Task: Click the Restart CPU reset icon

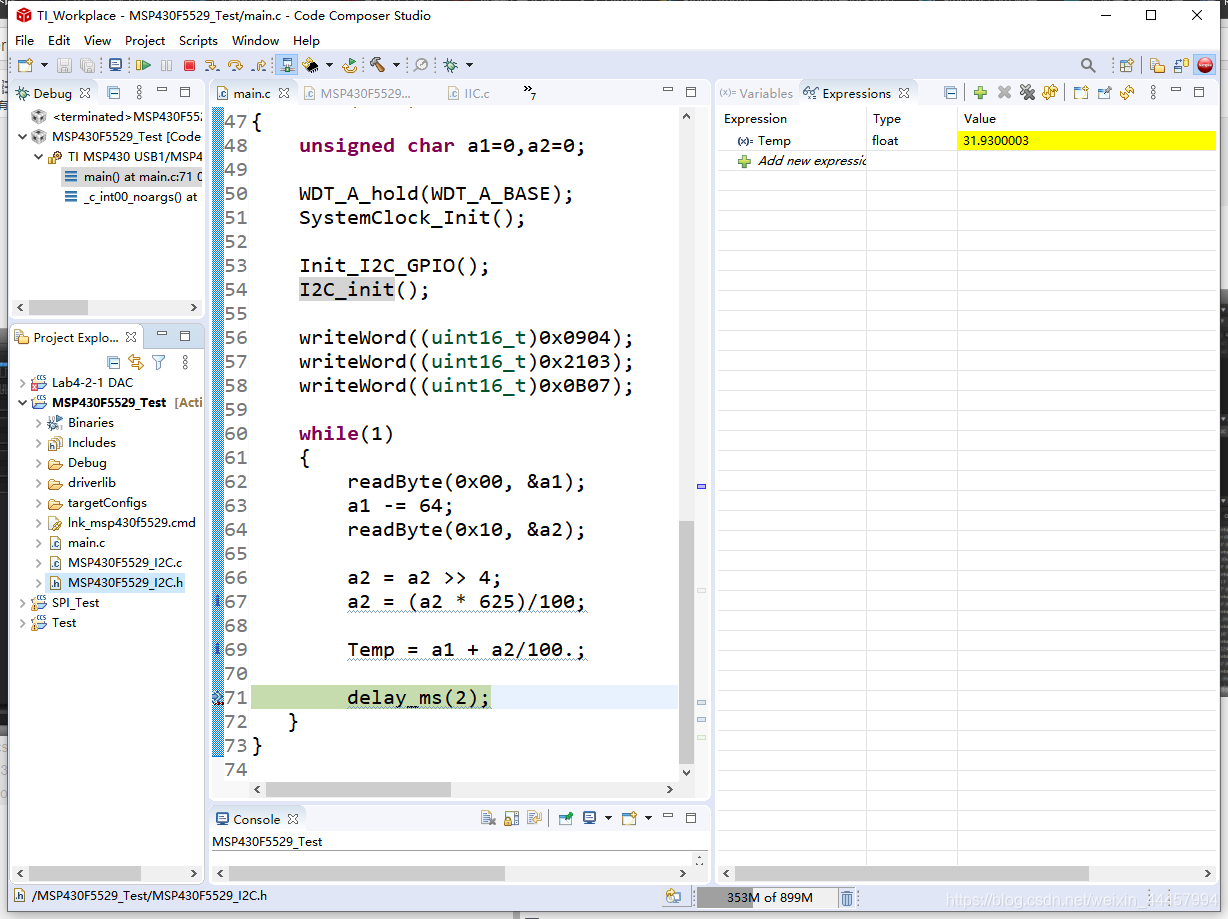Action: pyautogui.click(x=349, y=65)
